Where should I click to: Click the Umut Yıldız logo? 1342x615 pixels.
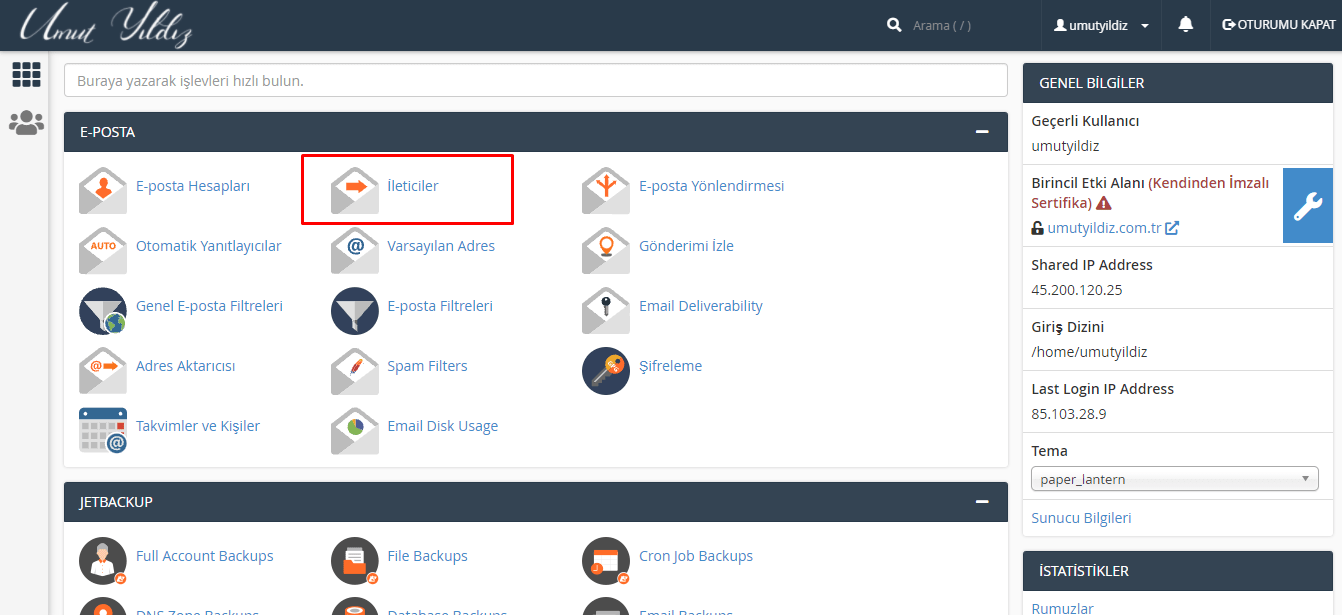(x=106, y=25)
